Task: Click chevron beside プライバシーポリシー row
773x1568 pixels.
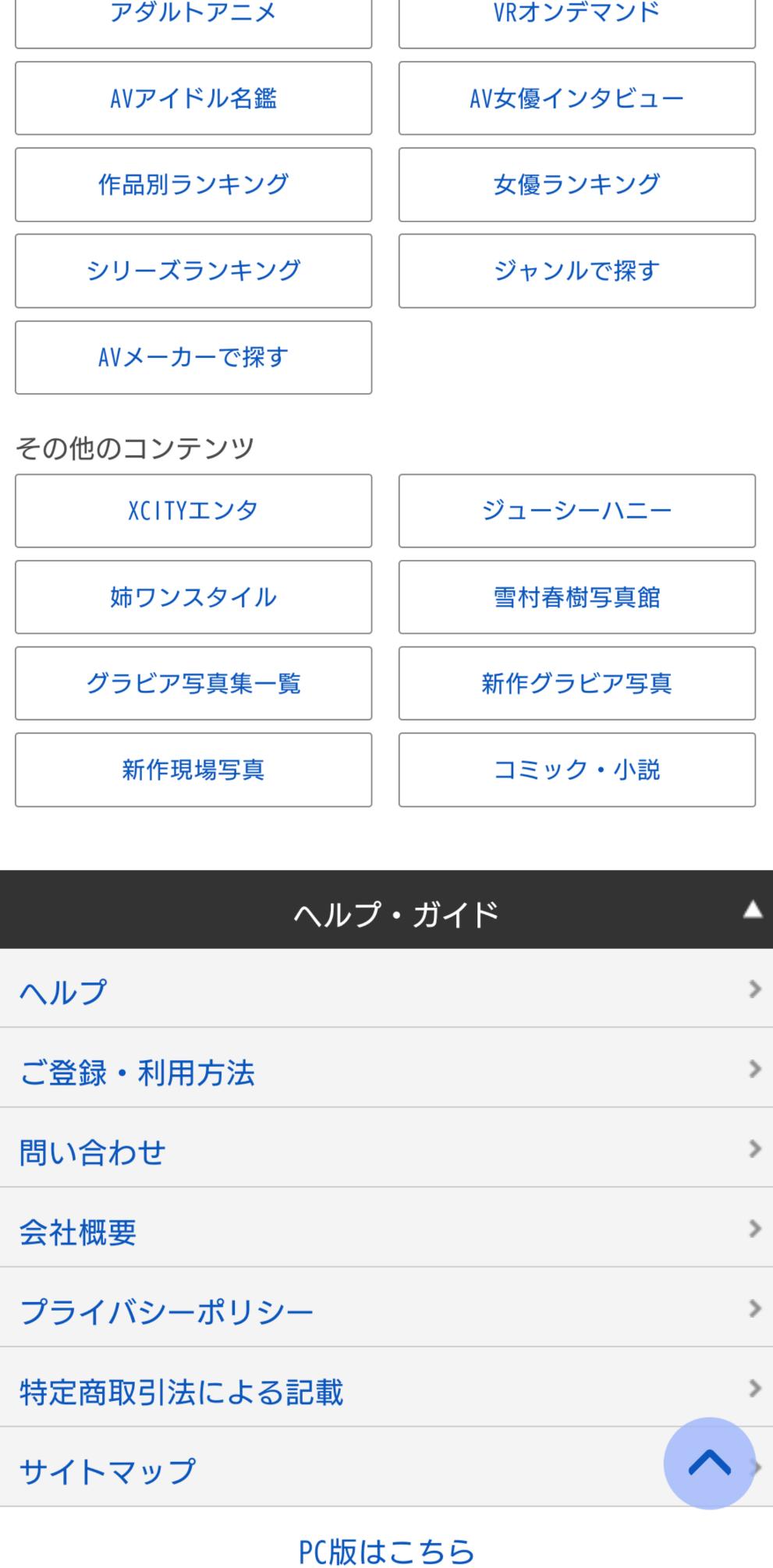Action: 754,1308
